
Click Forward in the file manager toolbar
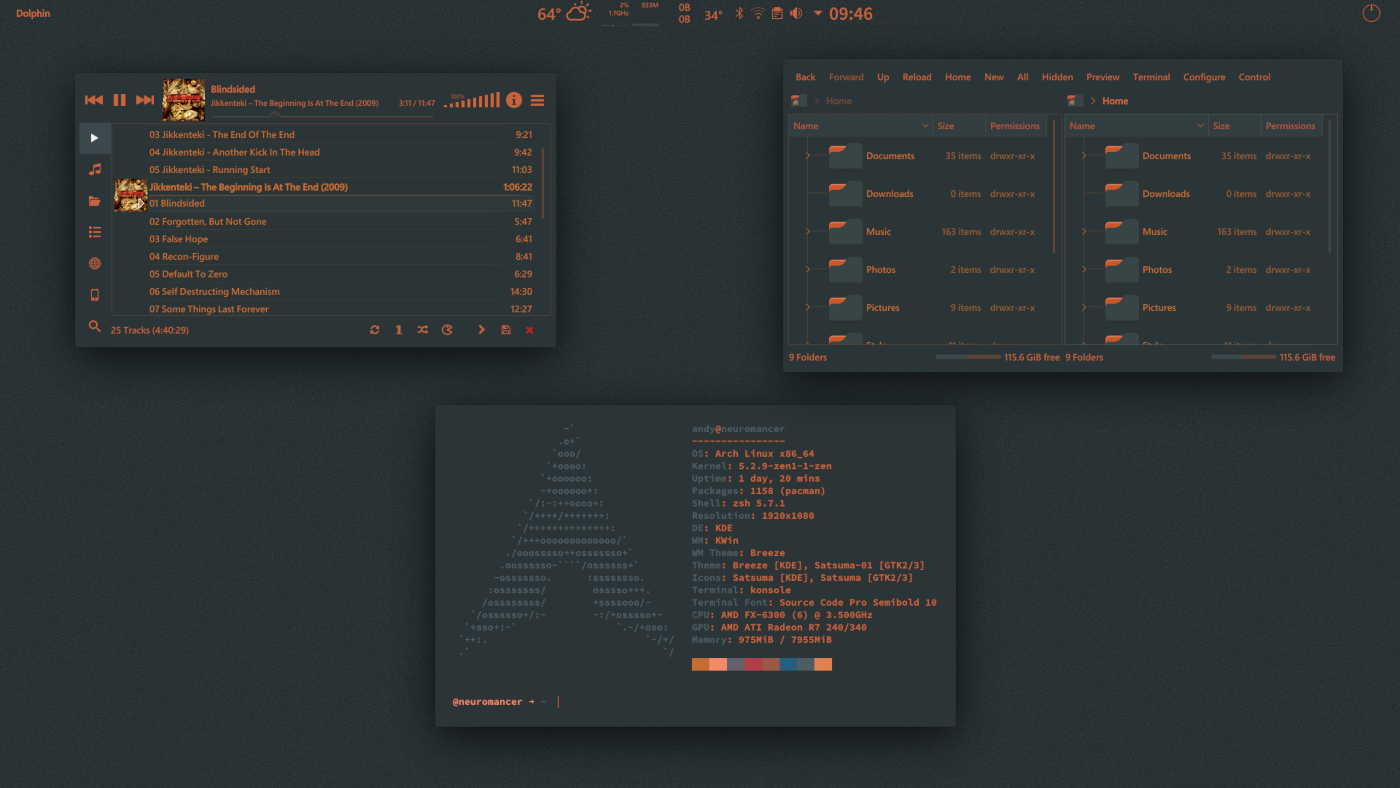click(x=846, y=77)
